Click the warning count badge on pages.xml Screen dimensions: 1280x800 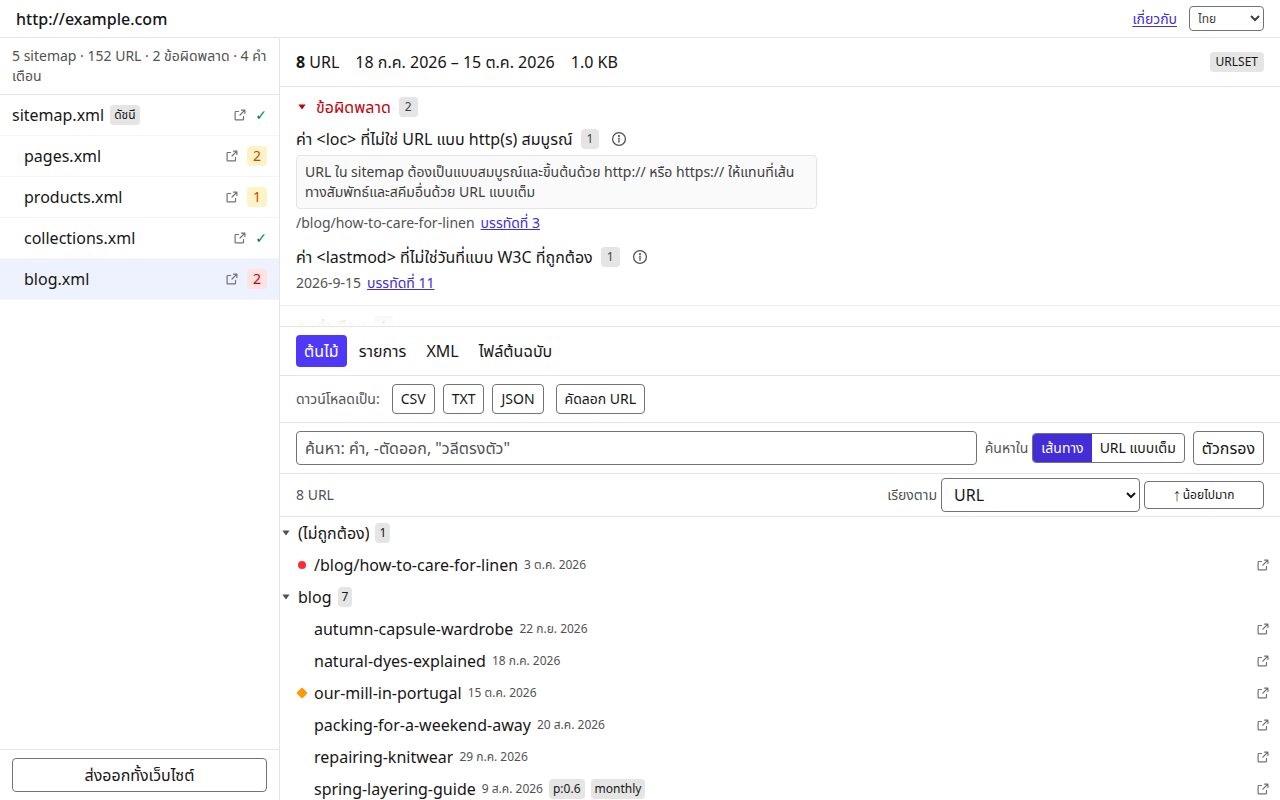coord(257,156)
